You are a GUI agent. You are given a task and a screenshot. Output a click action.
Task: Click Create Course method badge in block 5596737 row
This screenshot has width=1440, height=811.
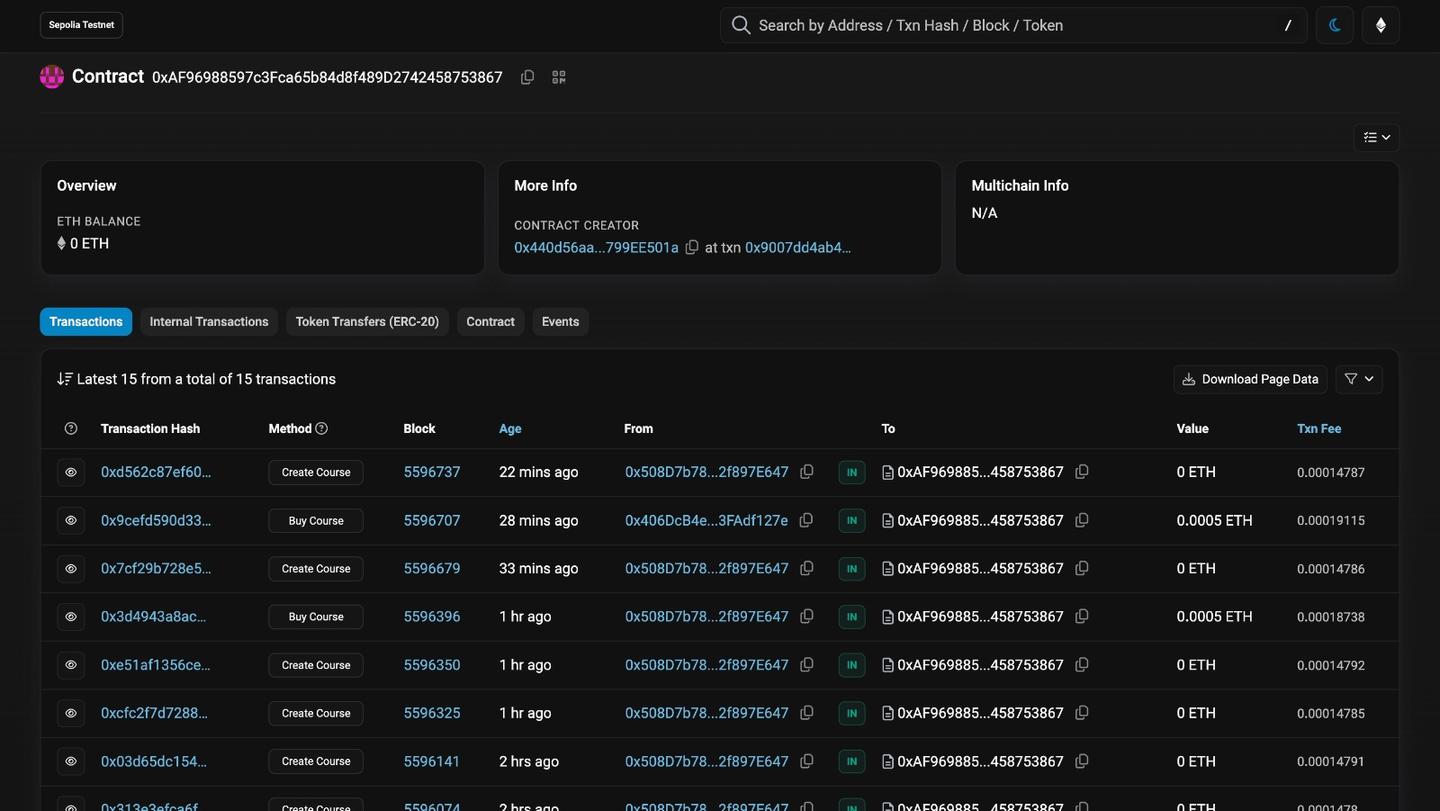[x=316, y=472]
